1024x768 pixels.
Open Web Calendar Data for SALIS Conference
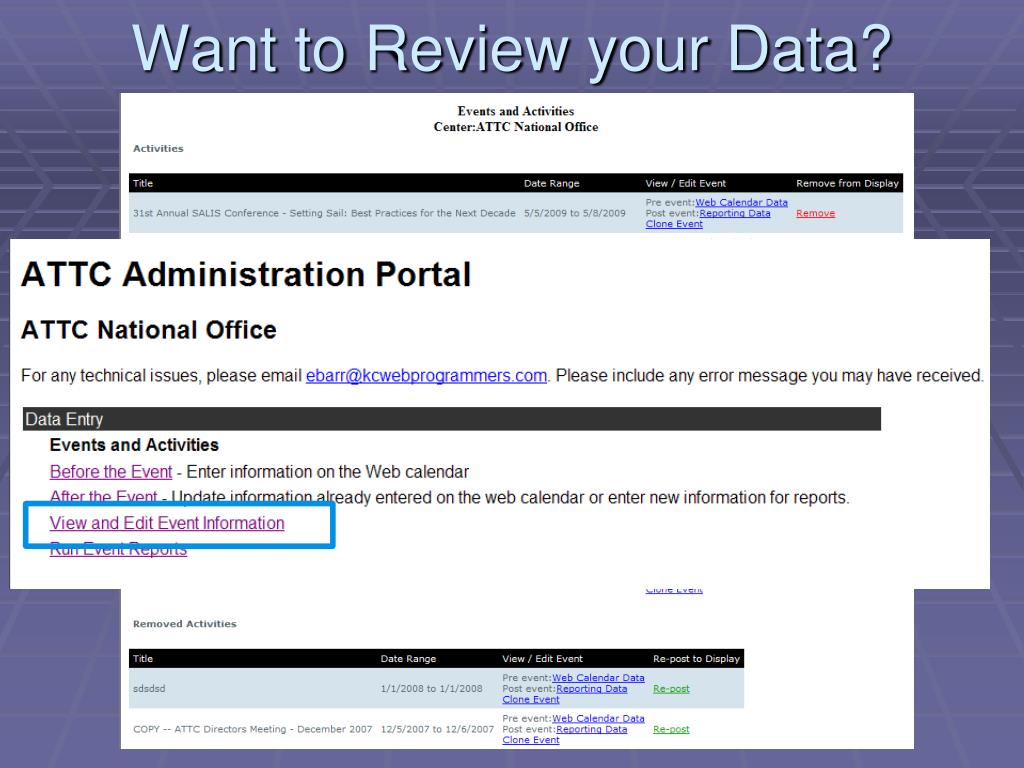(x=741, y=202)
